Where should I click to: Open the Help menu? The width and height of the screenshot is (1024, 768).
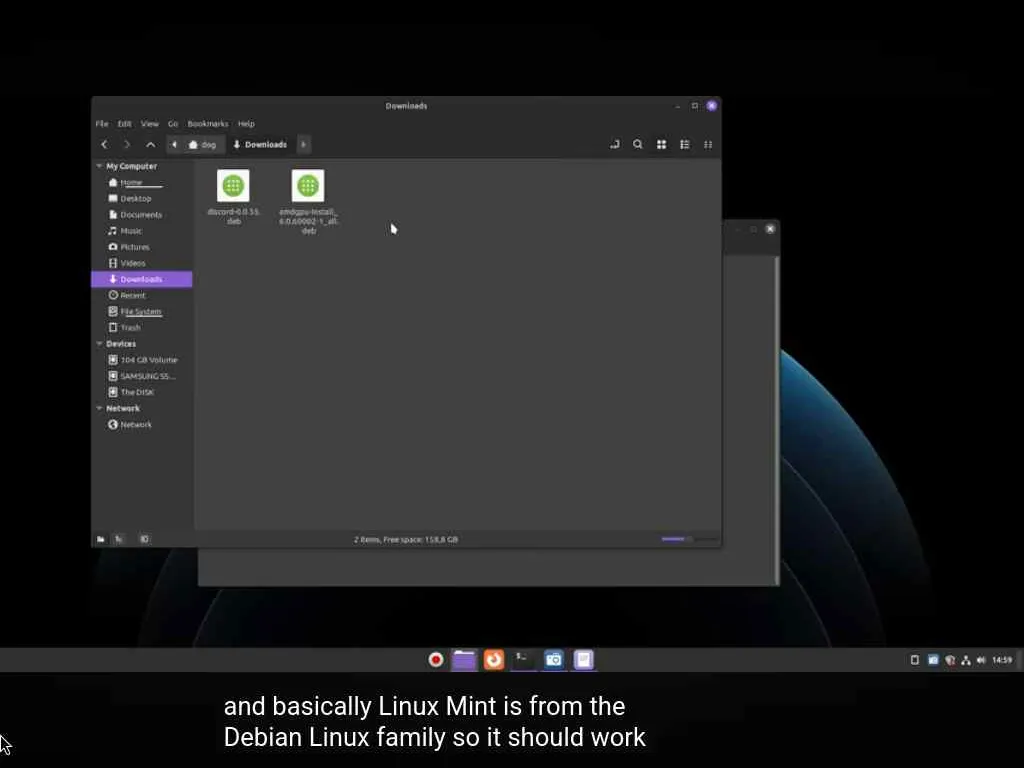pos(246,123)
